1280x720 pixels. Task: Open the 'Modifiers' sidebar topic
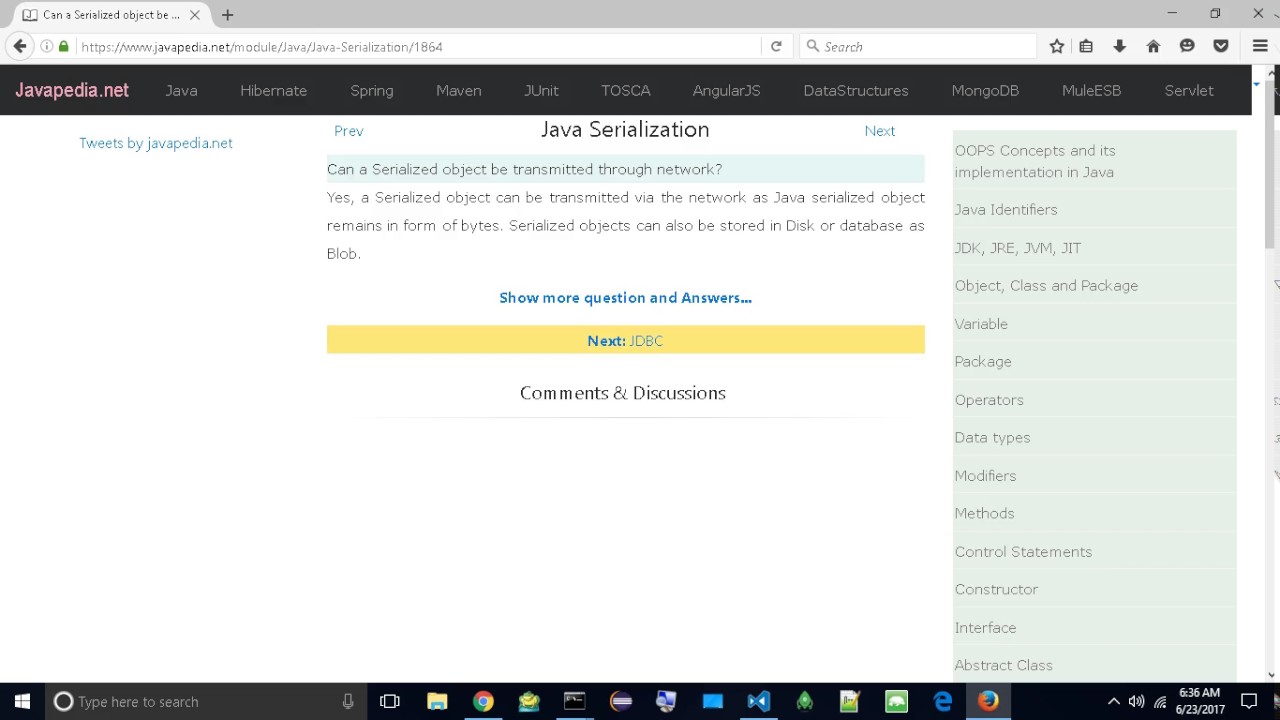985,476
